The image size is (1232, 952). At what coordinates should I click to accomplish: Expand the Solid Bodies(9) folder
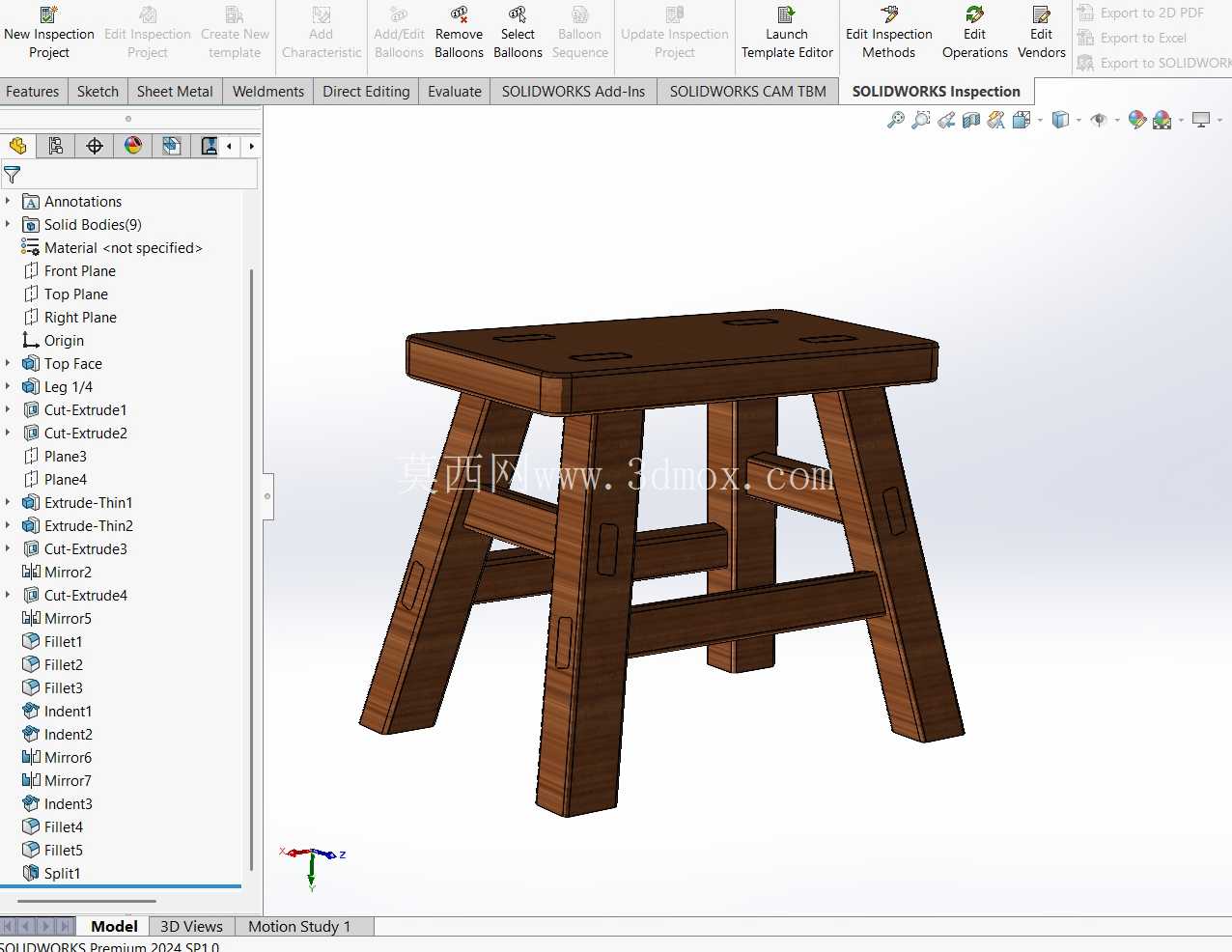tap(8, 224)
